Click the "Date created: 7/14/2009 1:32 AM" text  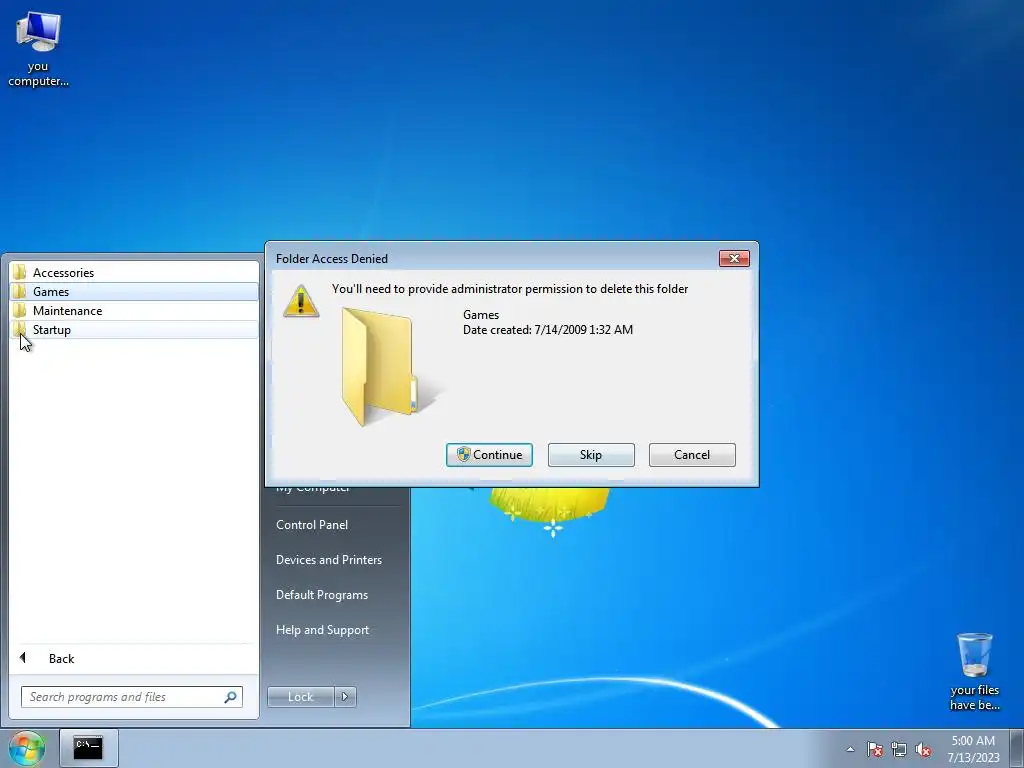(548, 330)
